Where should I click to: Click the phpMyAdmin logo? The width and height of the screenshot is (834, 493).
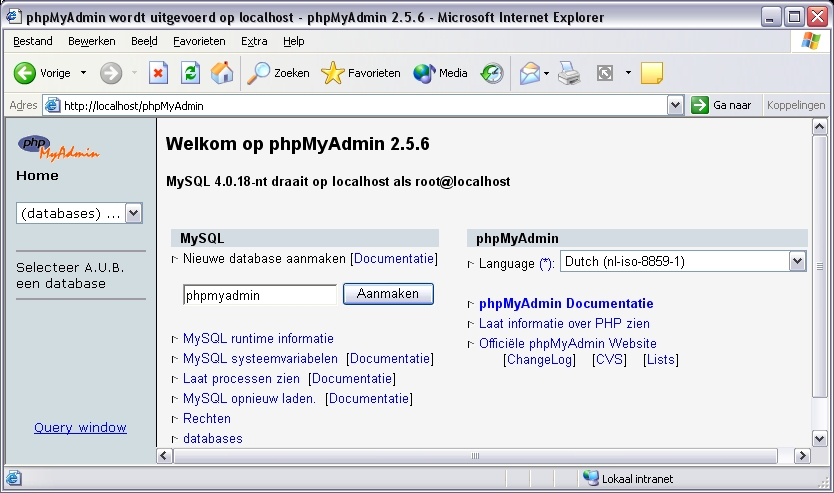click(59, 148)
